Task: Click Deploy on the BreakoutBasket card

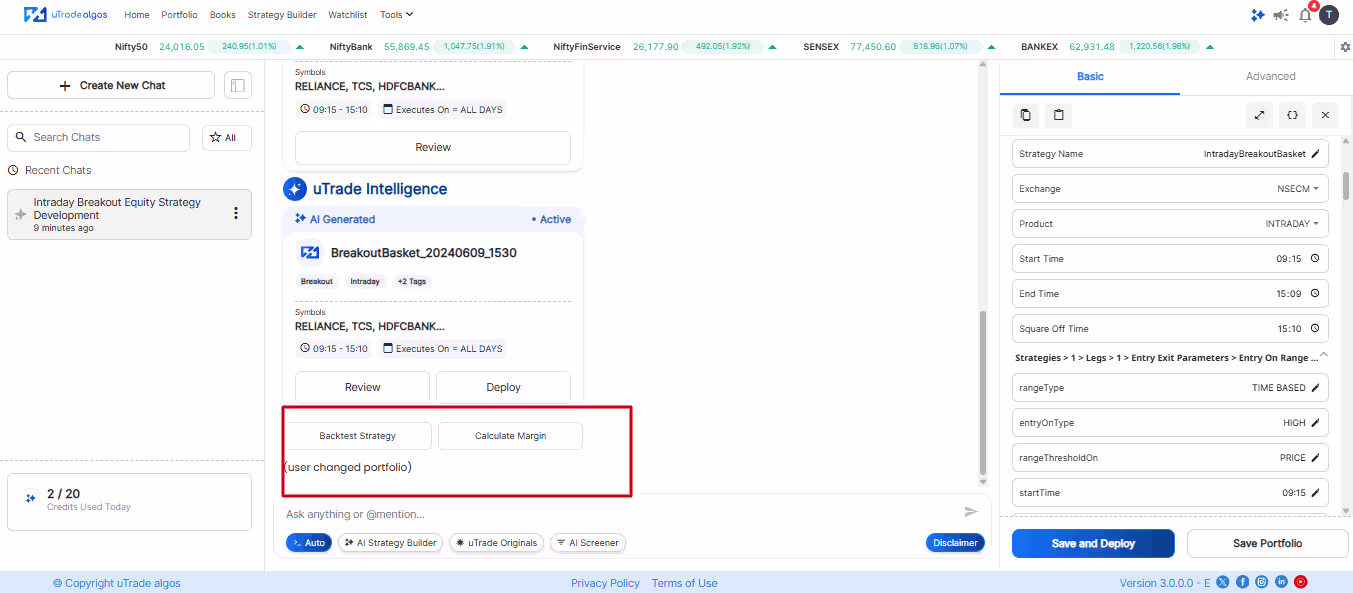Action: tap(503, 387)
